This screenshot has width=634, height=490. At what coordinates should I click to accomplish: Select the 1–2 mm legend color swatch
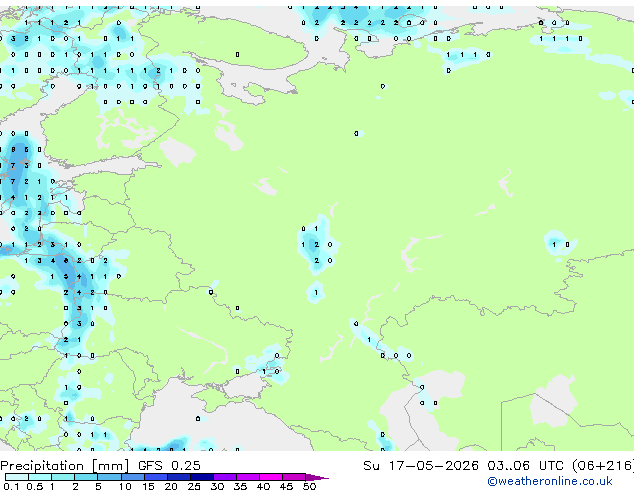(x=63, y=477)
